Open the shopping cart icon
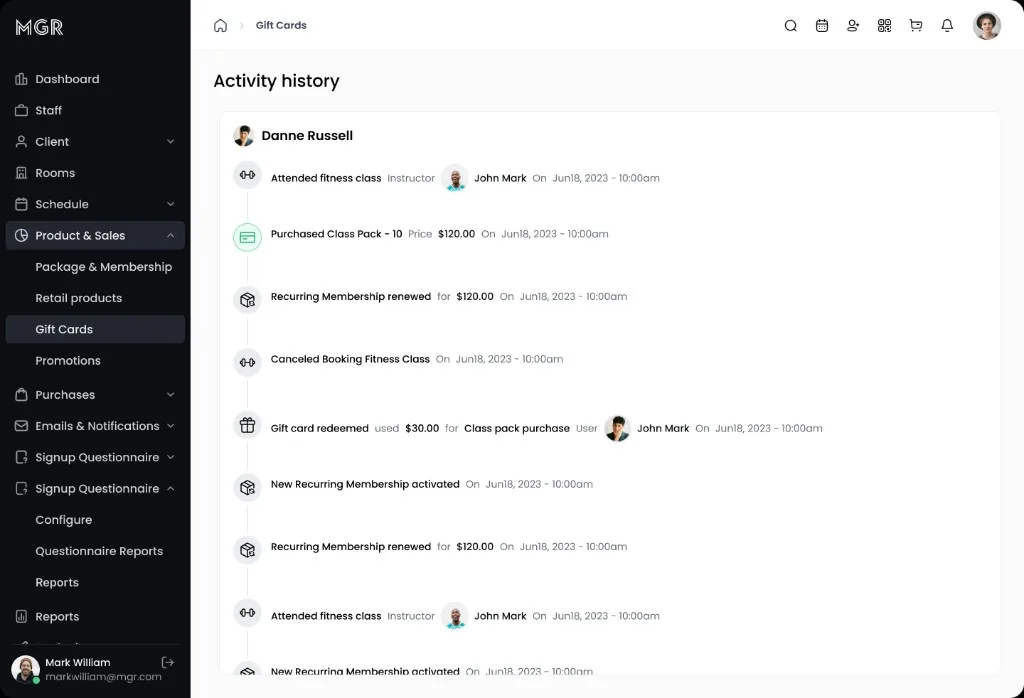1024x698 pixels. click(x=916, y=25)
